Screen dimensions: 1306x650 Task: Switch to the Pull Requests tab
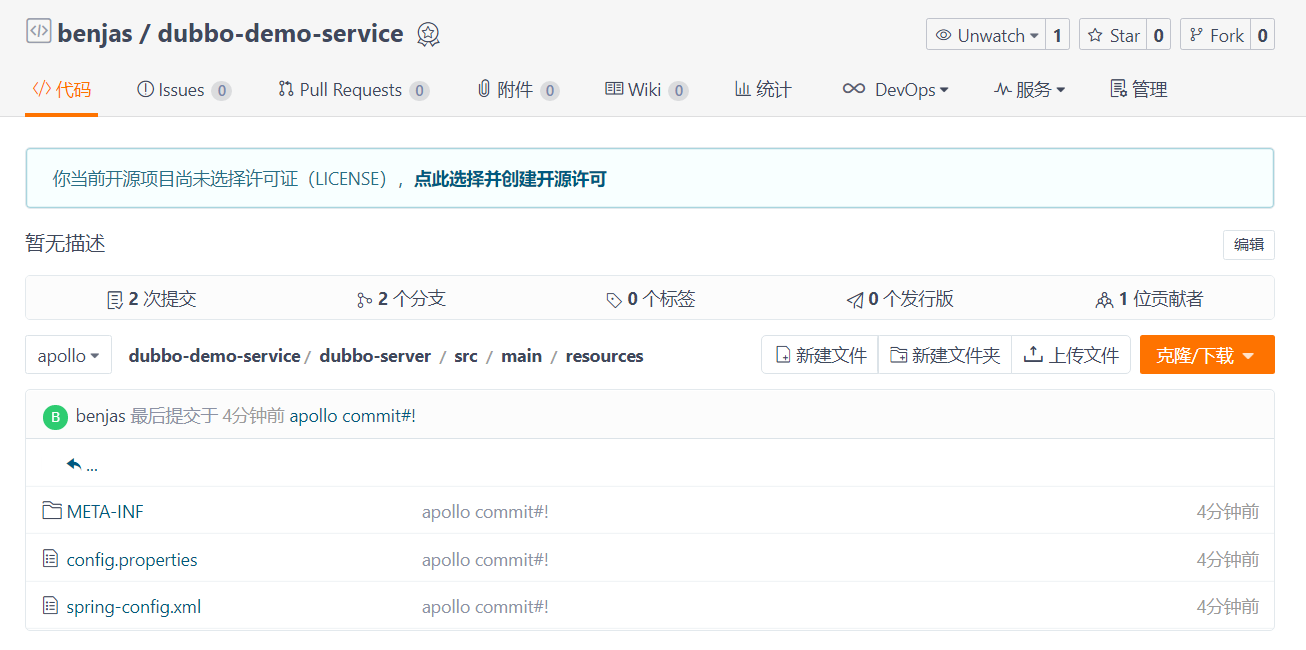[353, 90]
